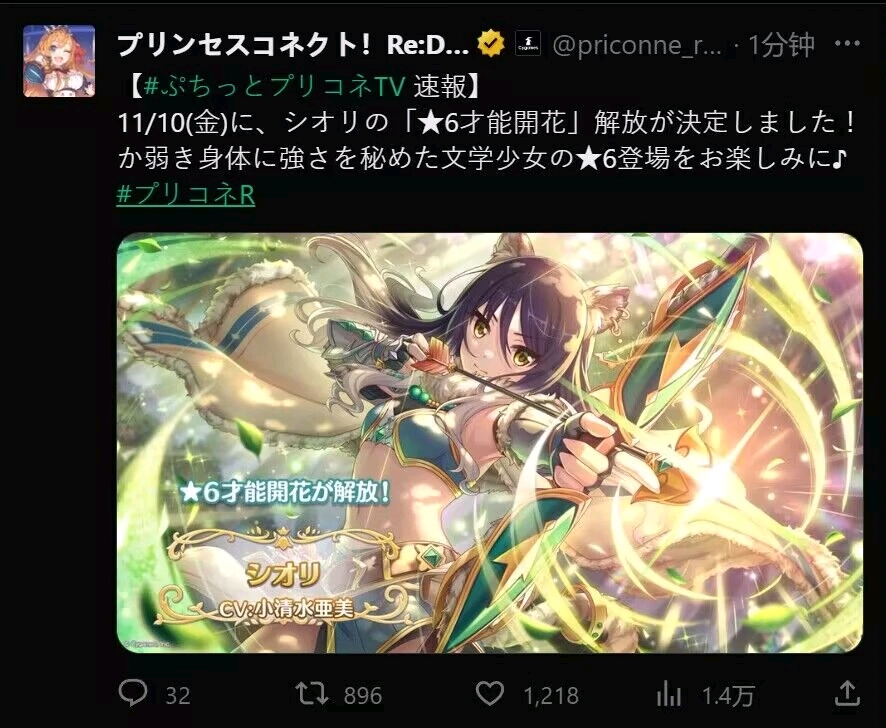886x728 pixels.
Task: Open the three-dot more options menu
Action: pyautogui.click(x=847, y=44)
